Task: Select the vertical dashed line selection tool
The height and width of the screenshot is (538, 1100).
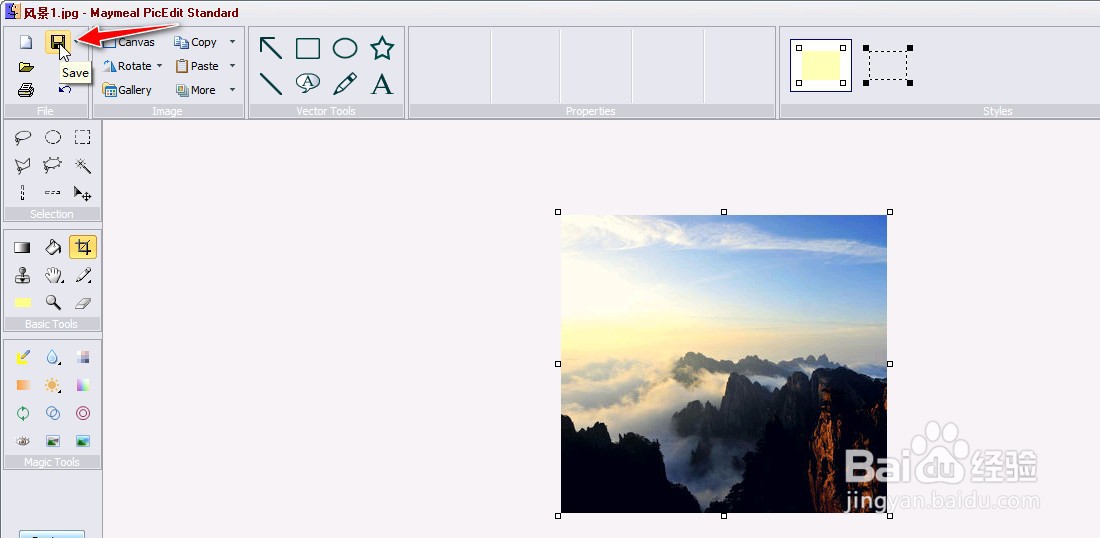Action: tap(22, 193)
